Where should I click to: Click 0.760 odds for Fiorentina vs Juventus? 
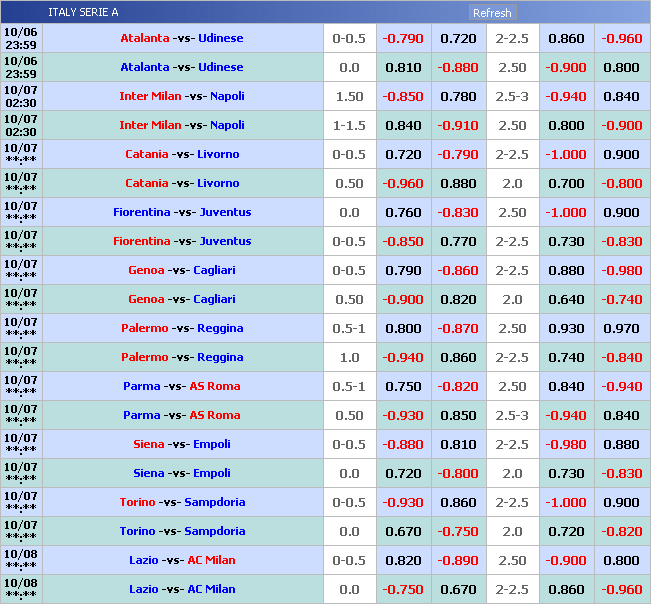404,212
